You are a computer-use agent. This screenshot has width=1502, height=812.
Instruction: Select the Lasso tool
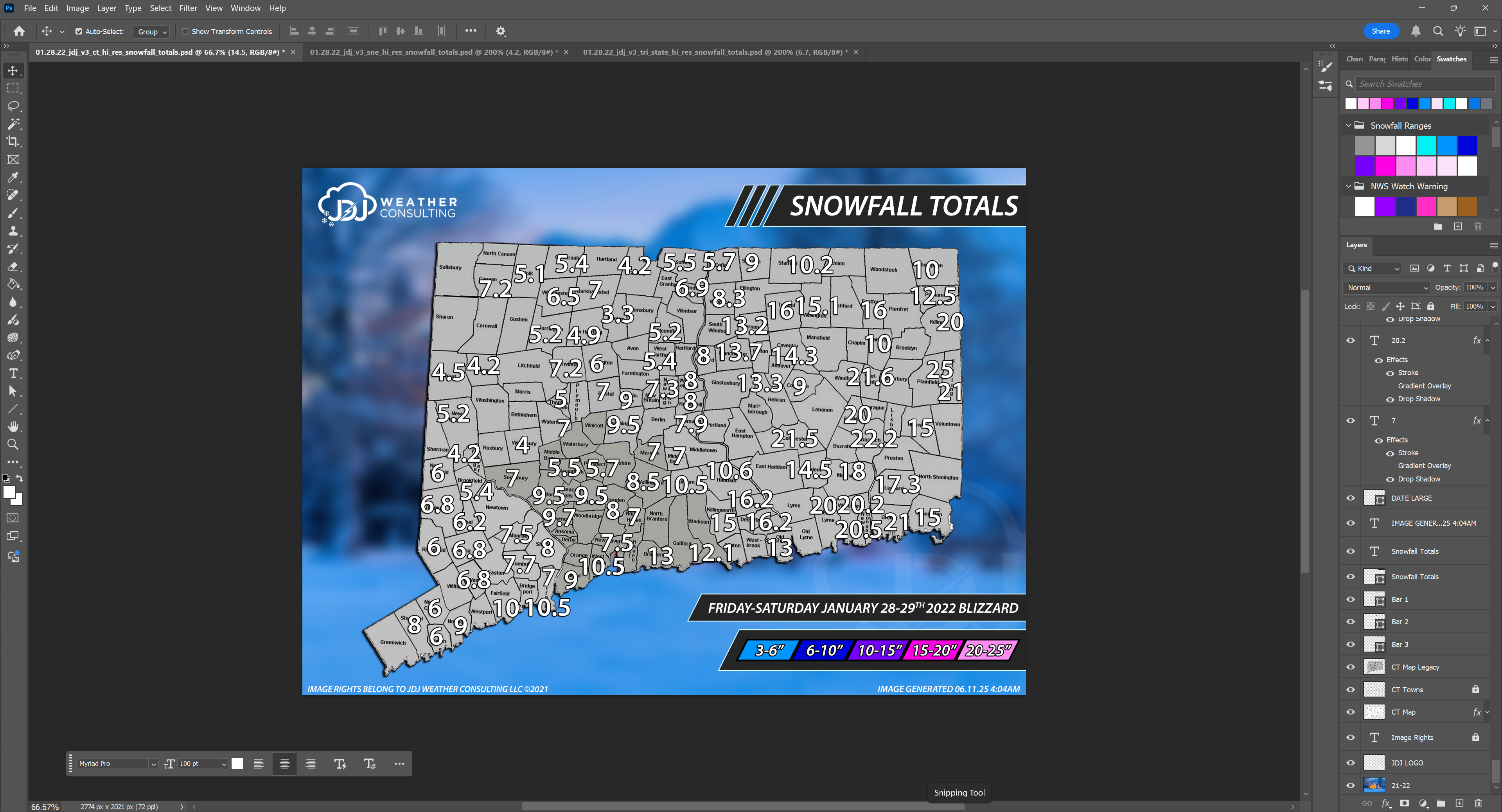coord(13,106)
